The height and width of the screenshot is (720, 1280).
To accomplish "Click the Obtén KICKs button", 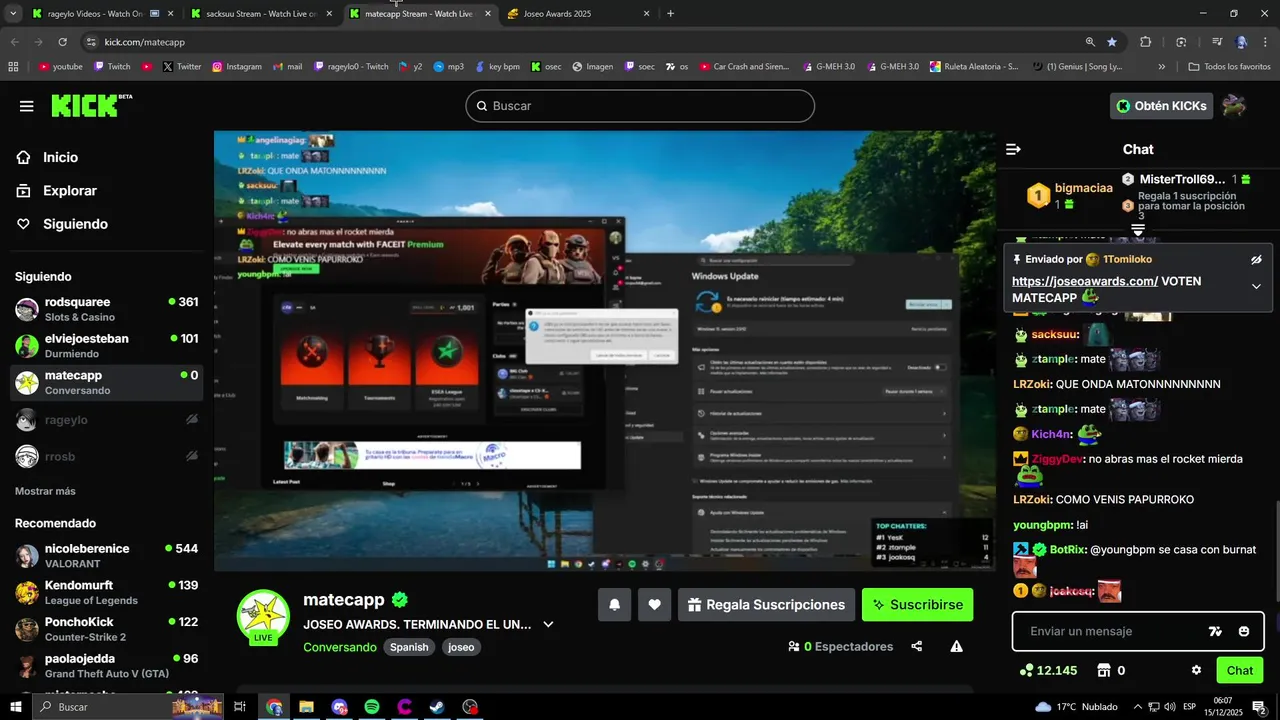I will pyautogui.click(x=1161, y=106).
